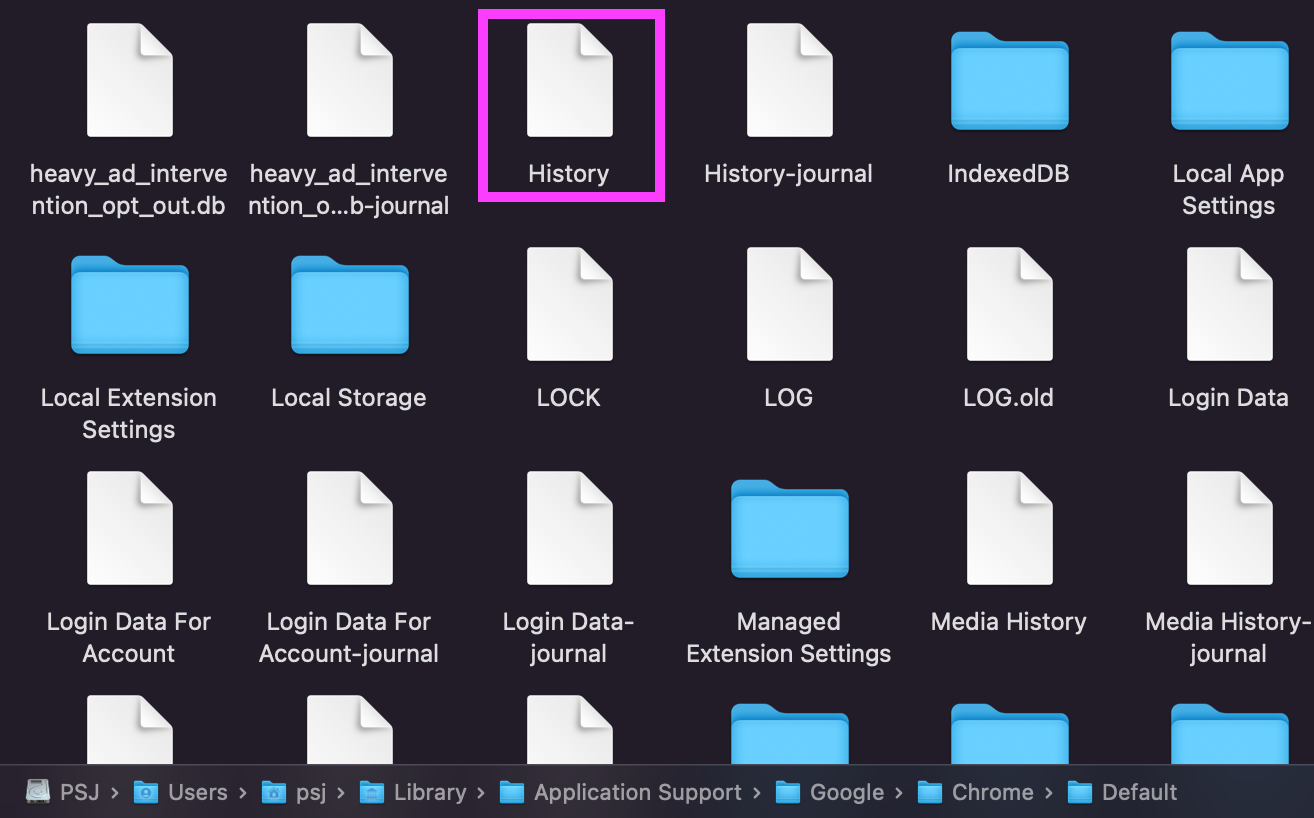1314x818 pixels.
Task: Select the LOG.old file icon
Action: [x=1010, y=304]
